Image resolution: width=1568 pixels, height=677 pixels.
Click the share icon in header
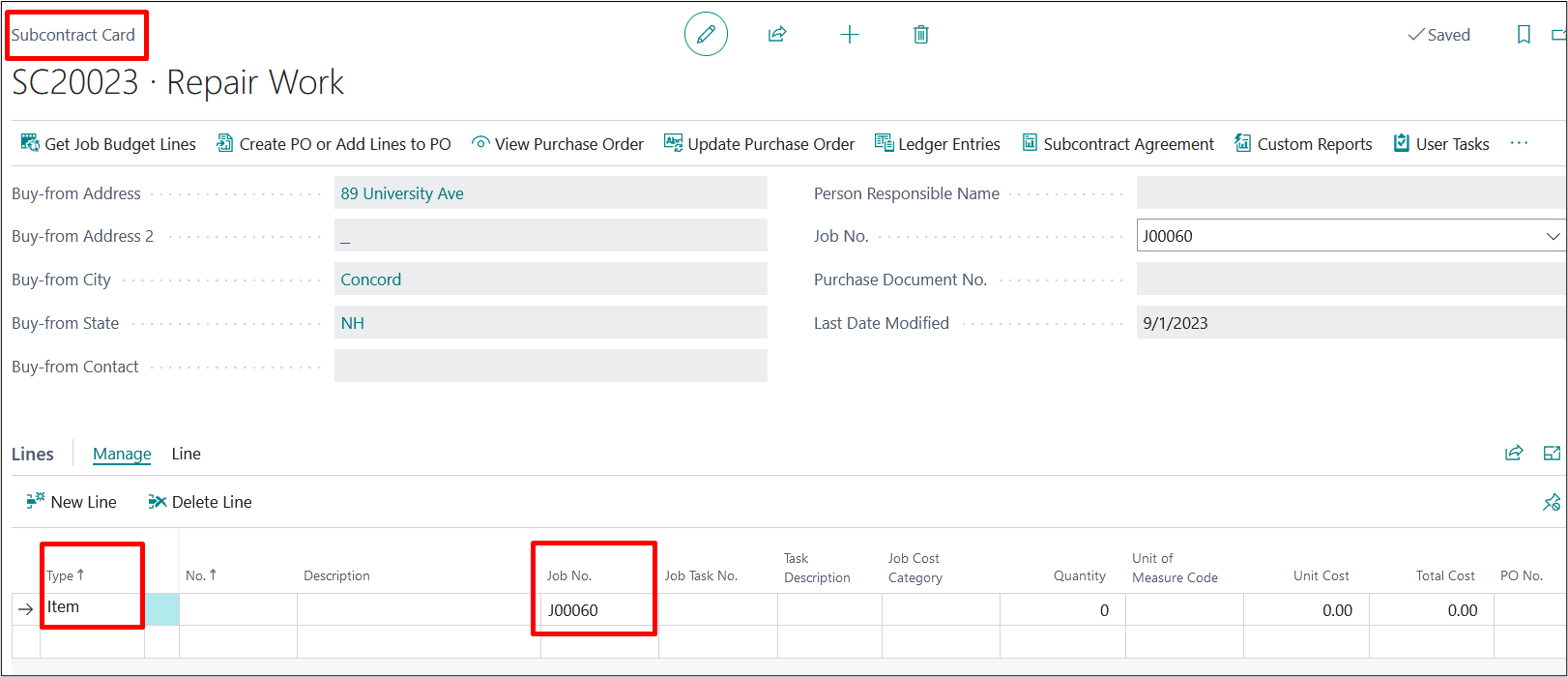777,35
